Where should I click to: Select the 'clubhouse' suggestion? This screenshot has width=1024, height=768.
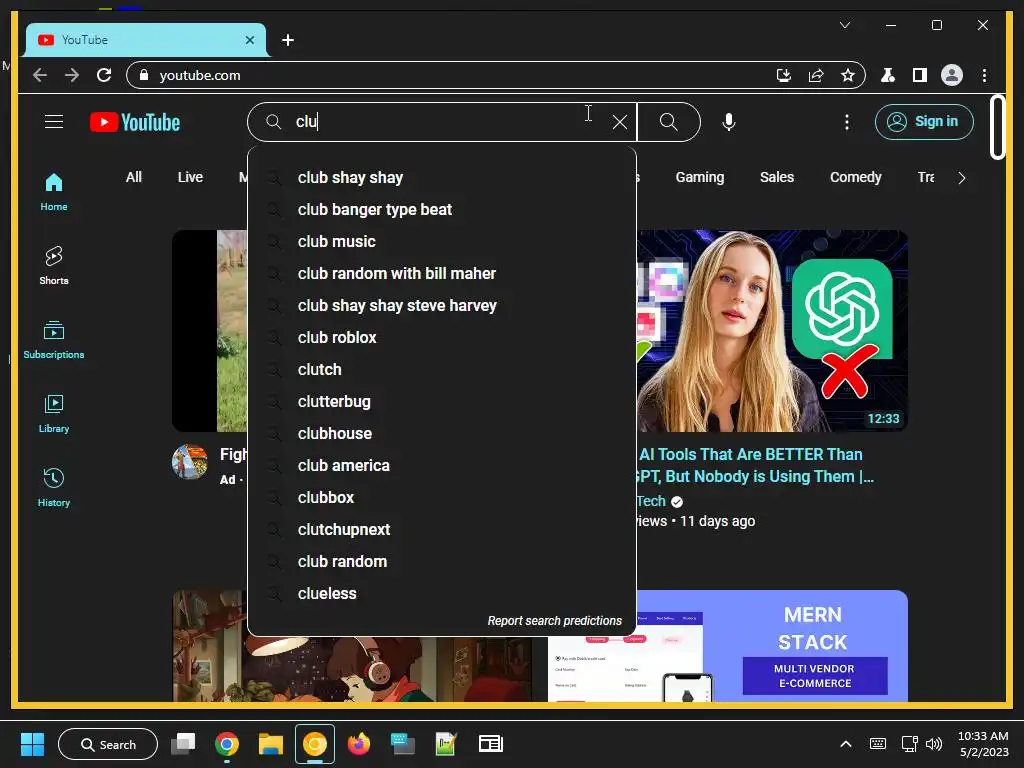click(x=442, y=434)
